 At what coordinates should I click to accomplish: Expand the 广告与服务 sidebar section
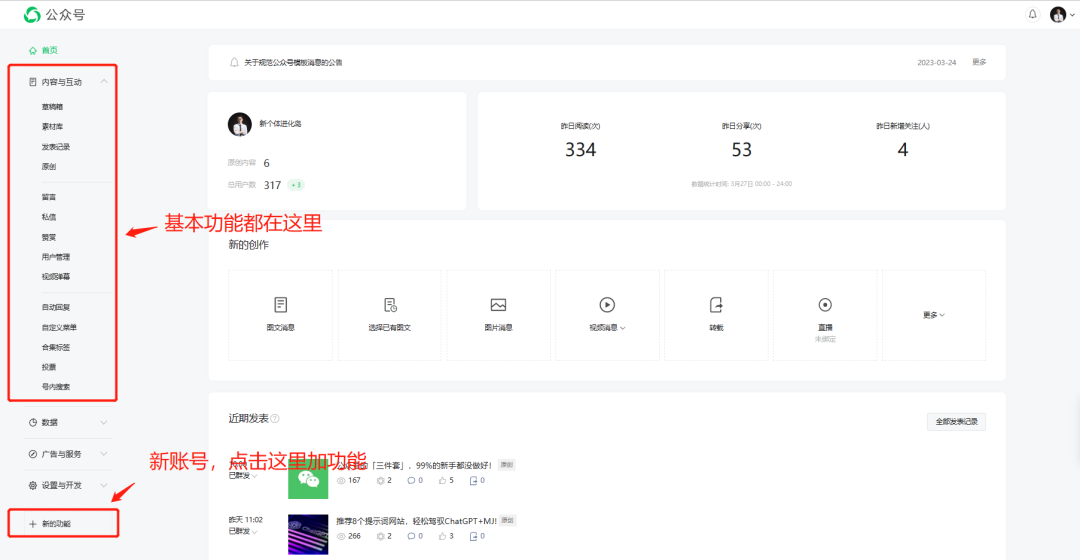[x=104, y=454]
